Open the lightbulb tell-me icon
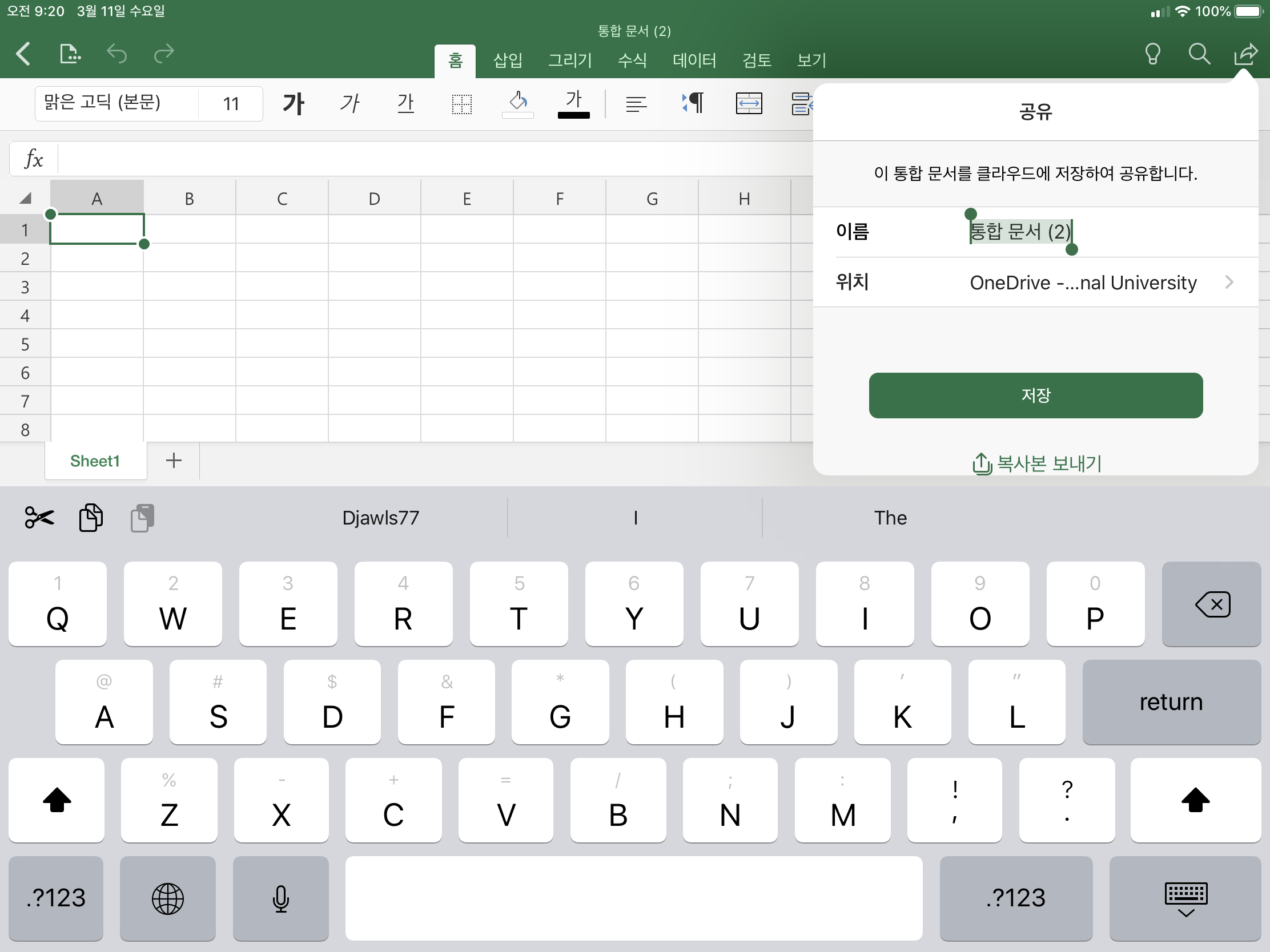 pos(1152,54)
